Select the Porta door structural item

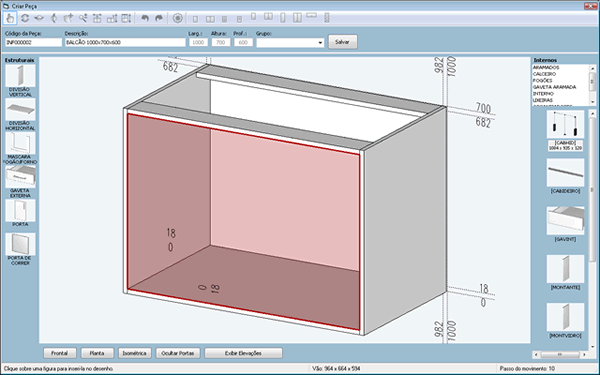[20, 213]
